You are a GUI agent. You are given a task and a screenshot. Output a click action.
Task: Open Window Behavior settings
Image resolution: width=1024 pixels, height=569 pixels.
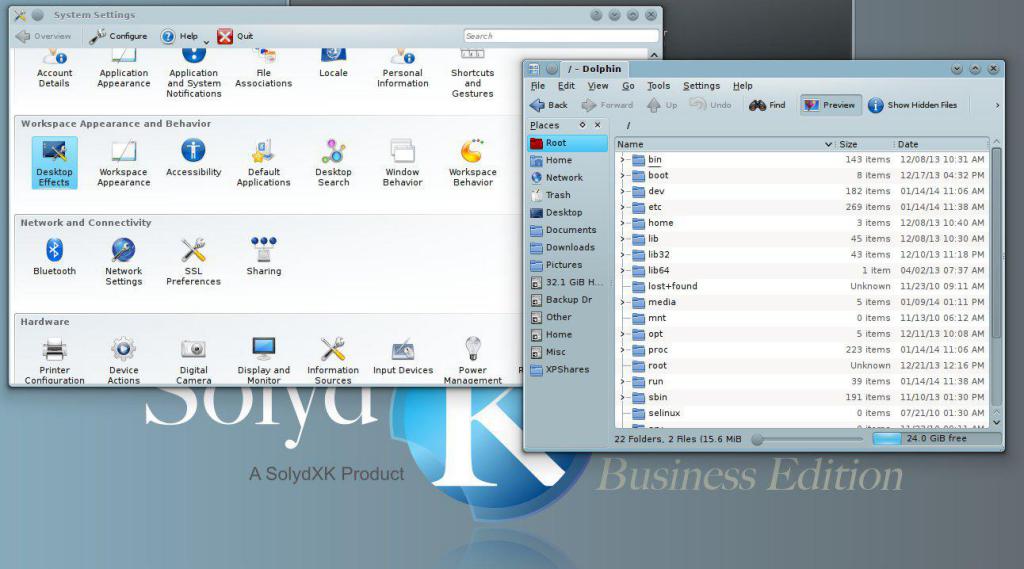pyautogui.click(x=402, y=163)
